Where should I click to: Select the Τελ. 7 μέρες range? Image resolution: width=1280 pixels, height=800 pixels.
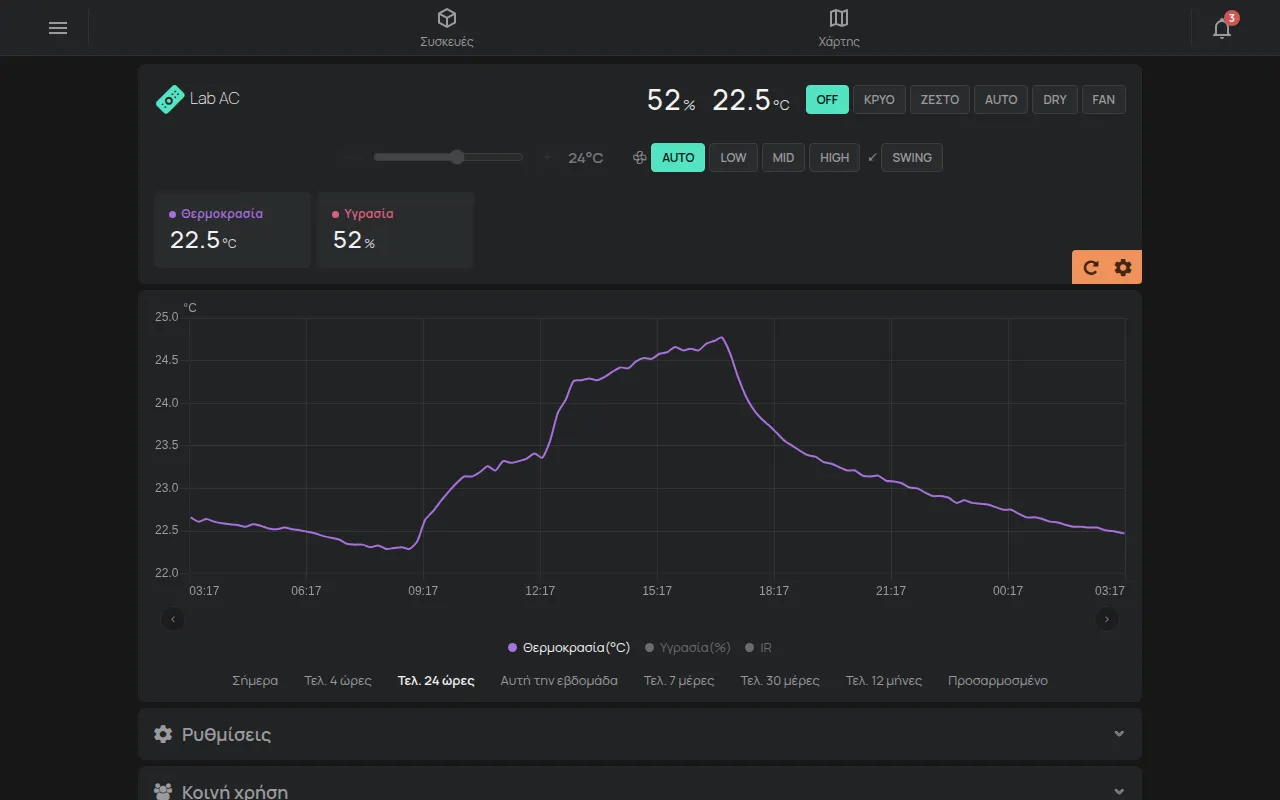(x=679, y=681)
